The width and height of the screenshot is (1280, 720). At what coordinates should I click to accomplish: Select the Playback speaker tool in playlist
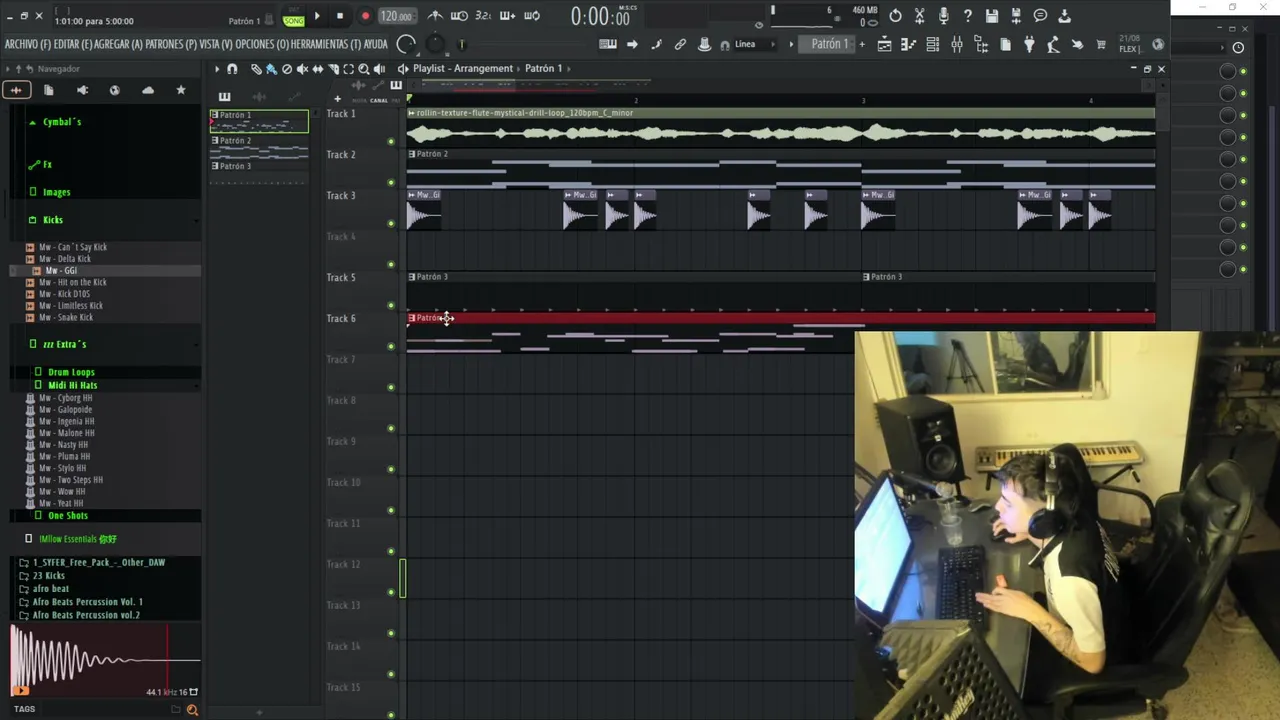379,68
